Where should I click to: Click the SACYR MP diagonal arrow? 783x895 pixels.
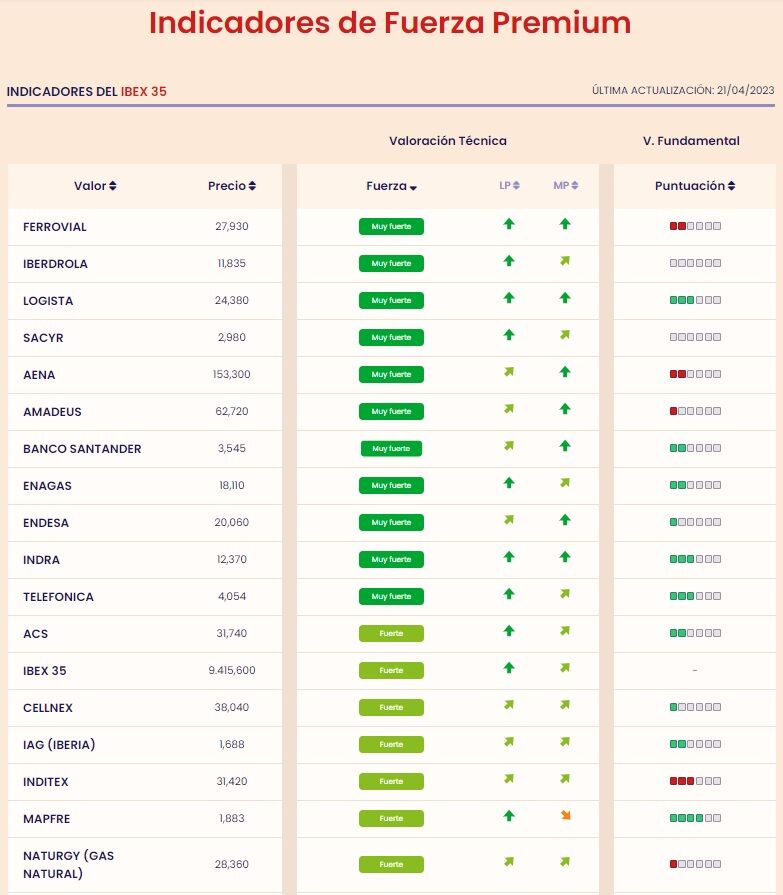tap(565, 335)
